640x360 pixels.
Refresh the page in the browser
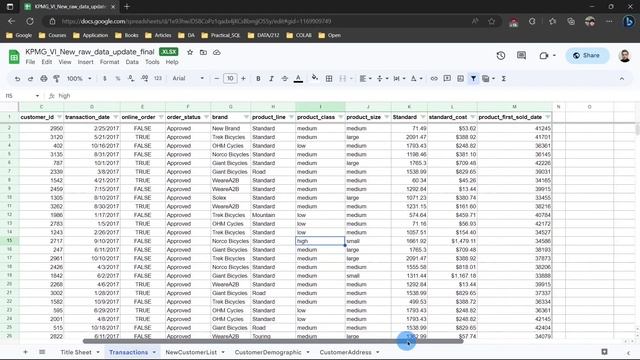click(30, 21)
